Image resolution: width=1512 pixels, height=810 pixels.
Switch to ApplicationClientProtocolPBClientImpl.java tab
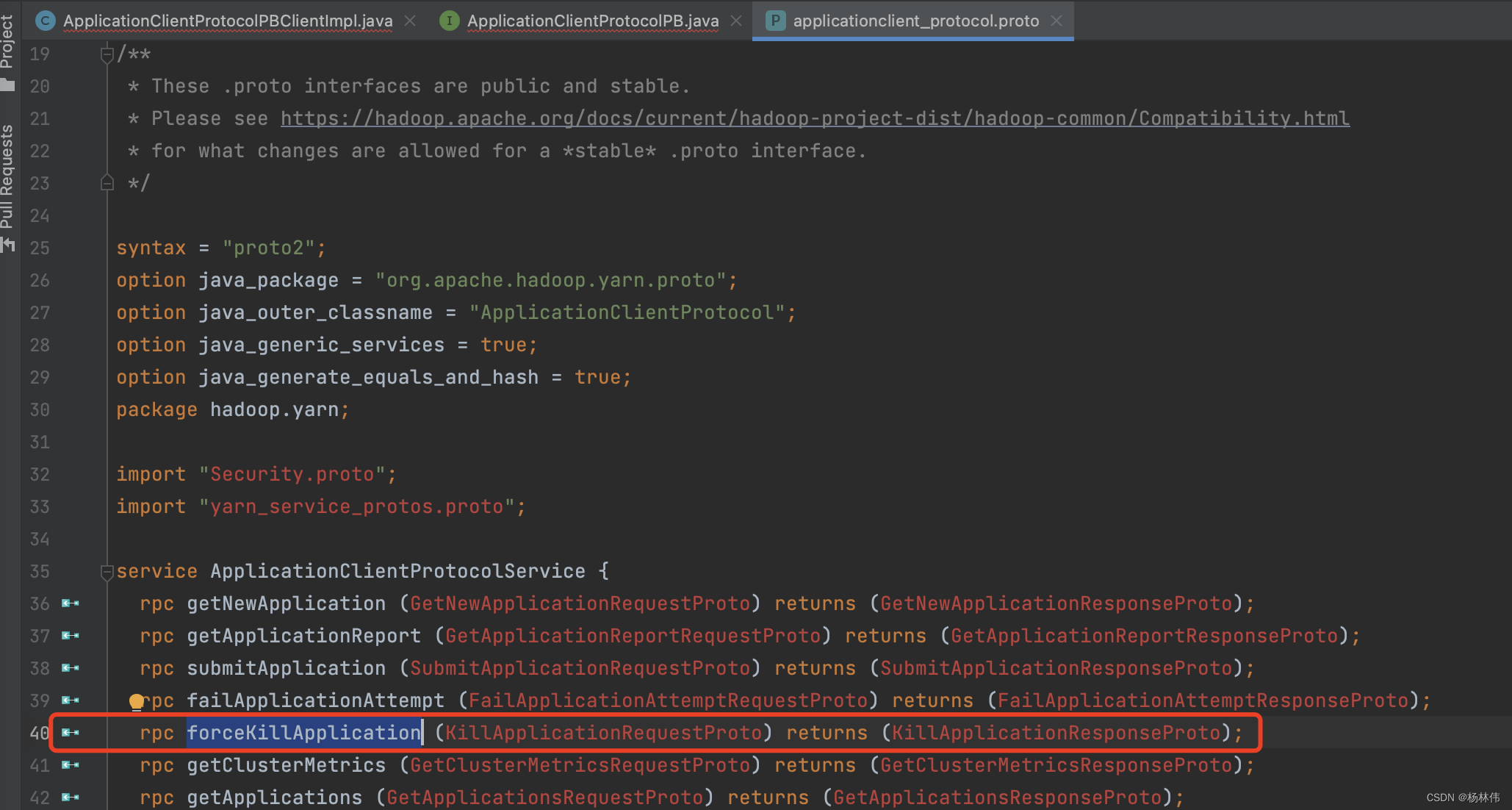[x=227, y=21]
